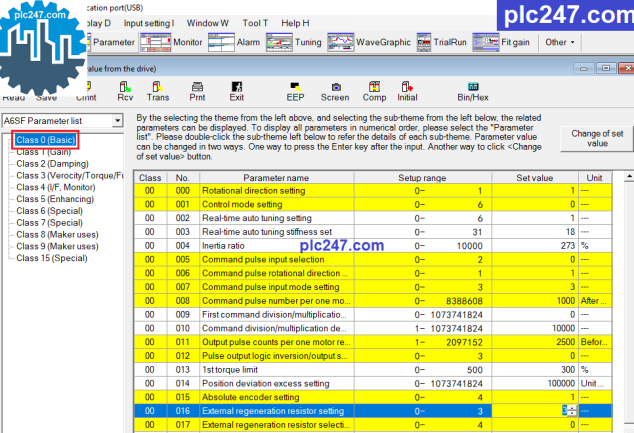This screenshot has width=634, height=433.
Task: Select Class 4 (I/F, Monitor) in the tree
Action: click(x=56, y=187)
